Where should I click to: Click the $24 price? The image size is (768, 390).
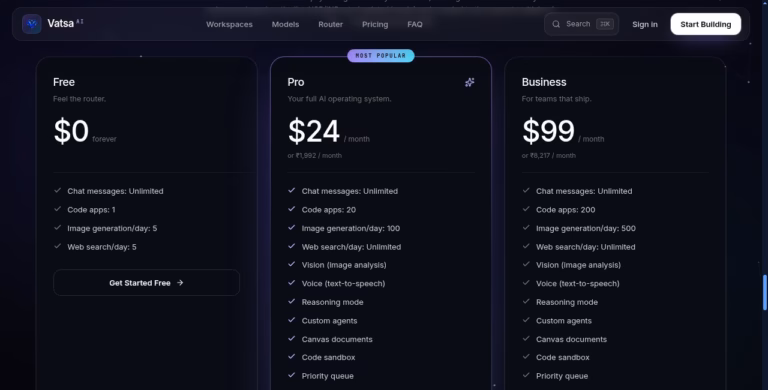pos(313,131)
